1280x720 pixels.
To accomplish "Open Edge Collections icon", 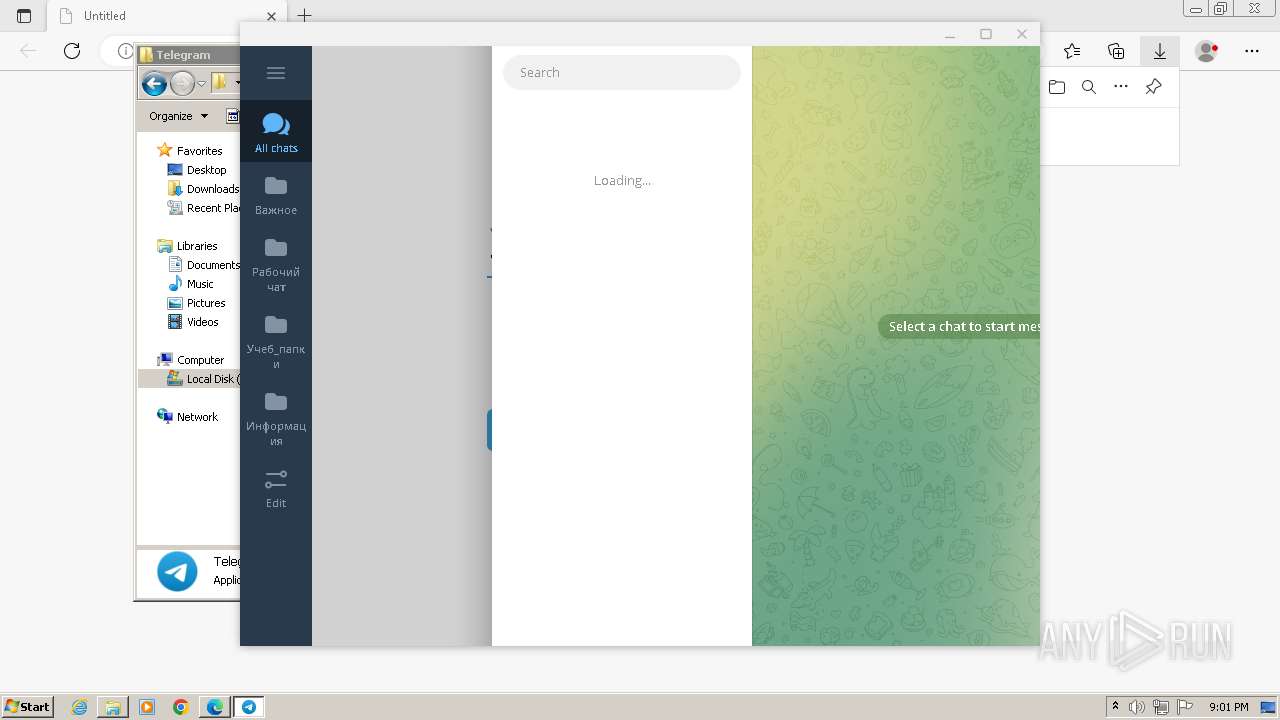I will [x=1116, y=51].
